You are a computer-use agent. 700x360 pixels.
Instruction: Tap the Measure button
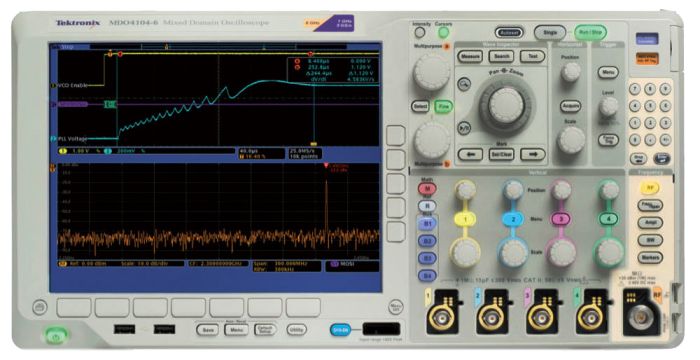click(470, 56)
